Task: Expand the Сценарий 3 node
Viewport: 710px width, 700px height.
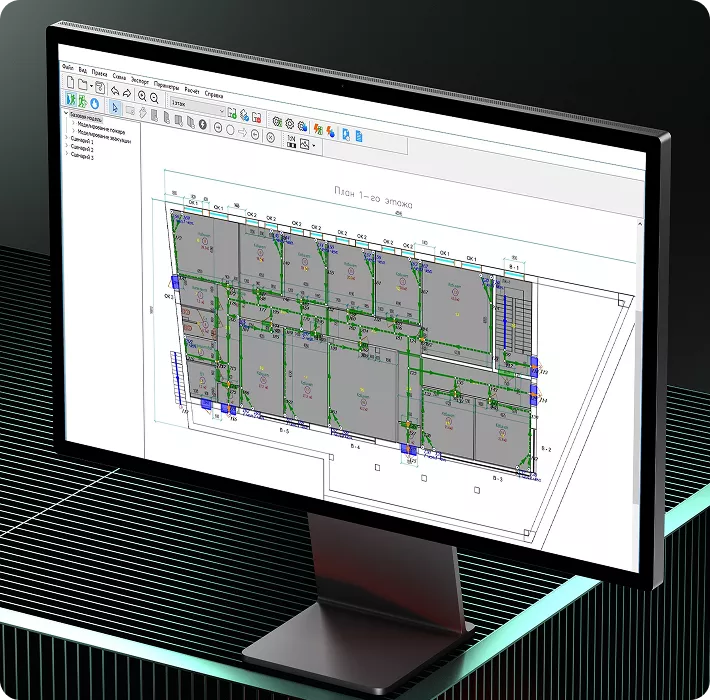Action: pyautogui.click(x=67, y=153)
